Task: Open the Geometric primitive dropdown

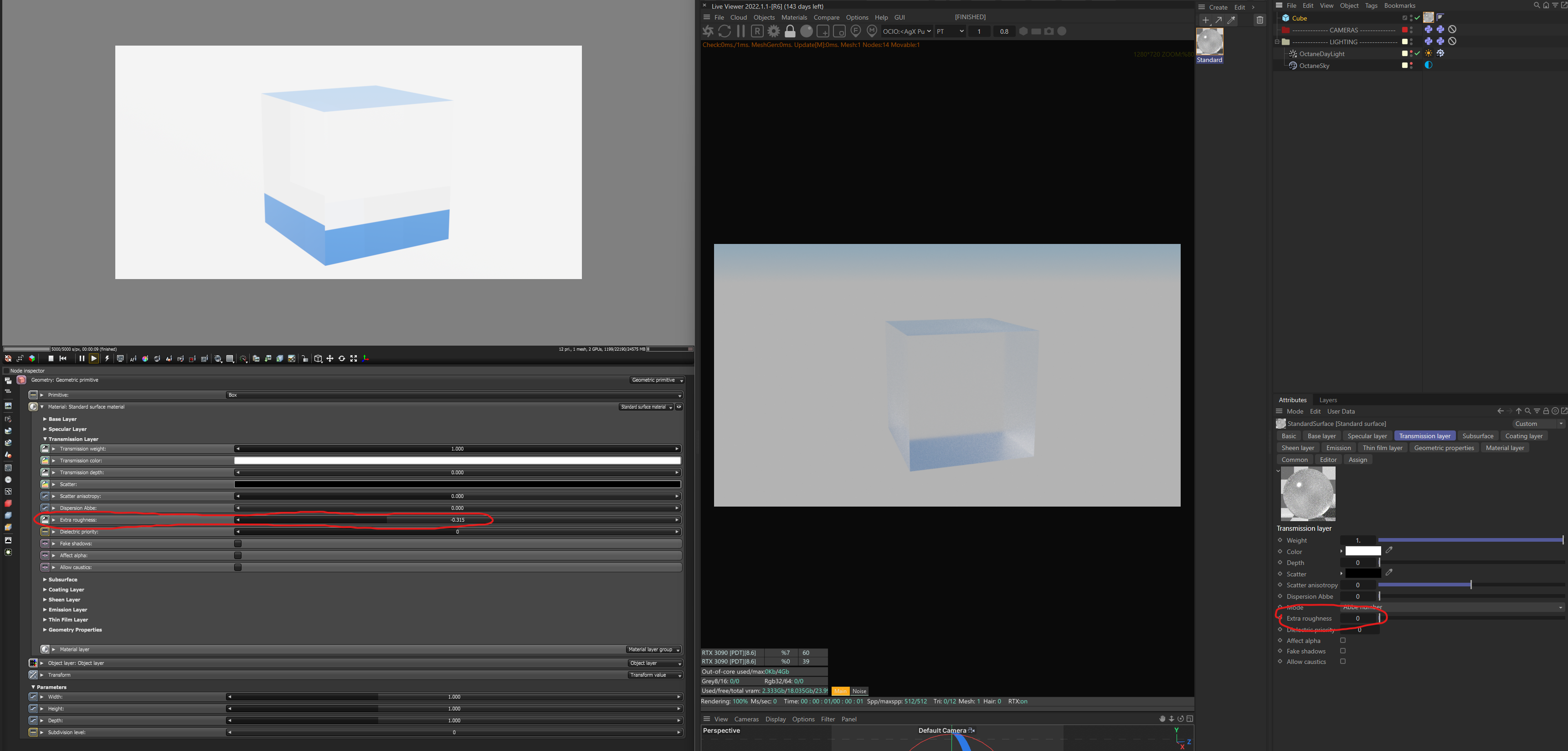Action: 657,380
